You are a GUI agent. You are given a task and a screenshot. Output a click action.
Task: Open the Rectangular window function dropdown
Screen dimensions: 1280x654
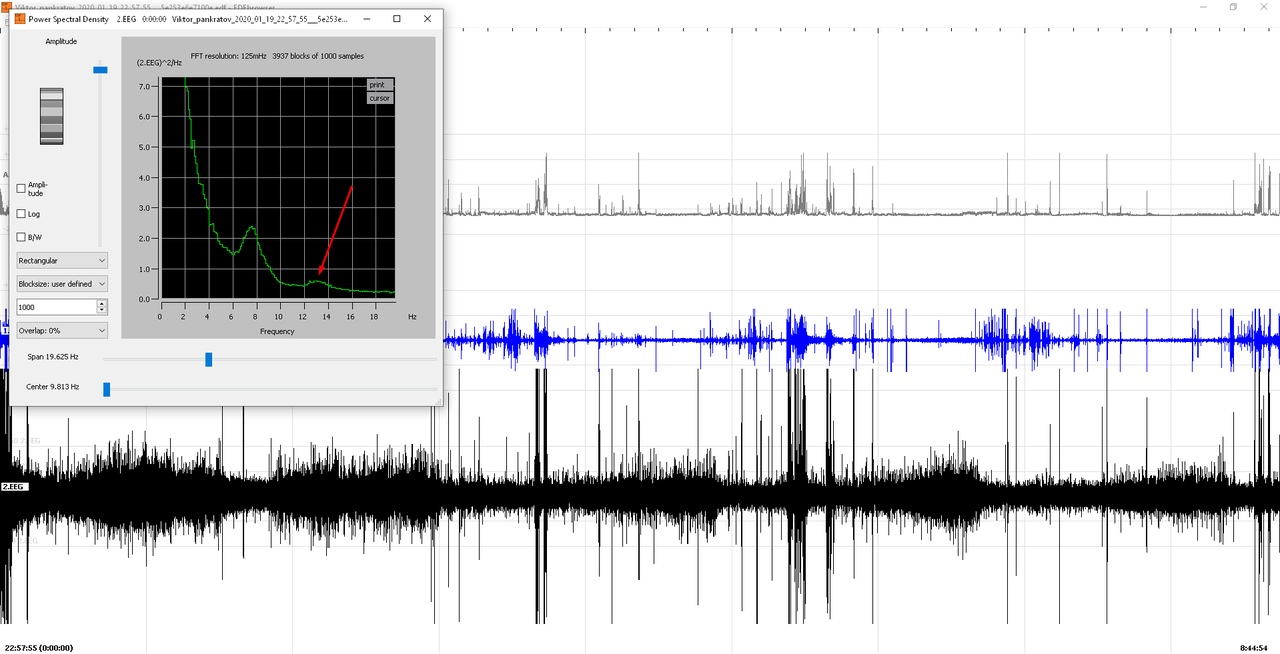pyautogui.click(x=62, y=260)
